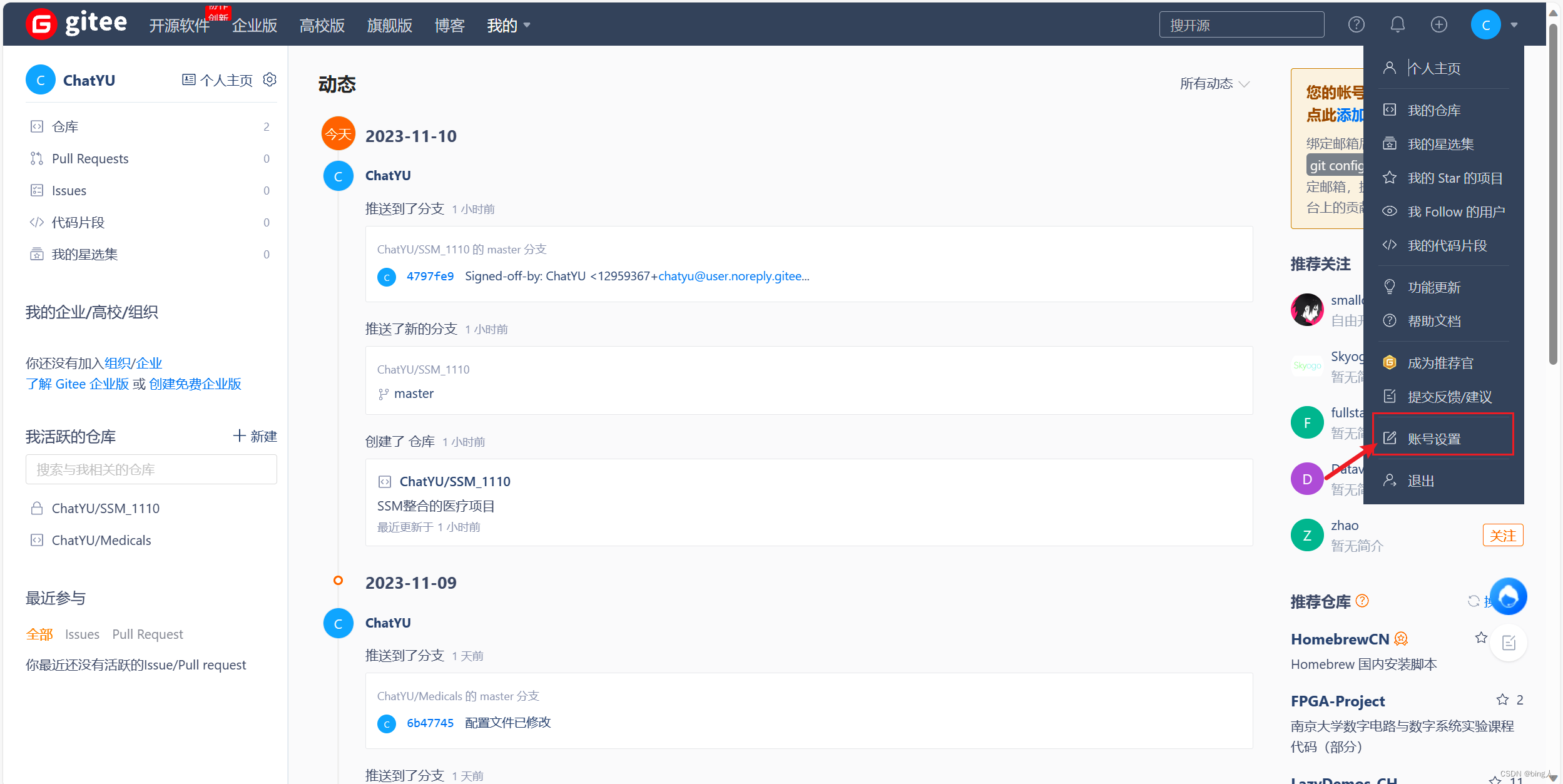The width and height of the screenshot is (1563, 784).
Task: Focus the 搜开源 search field
Action: 1241,25
